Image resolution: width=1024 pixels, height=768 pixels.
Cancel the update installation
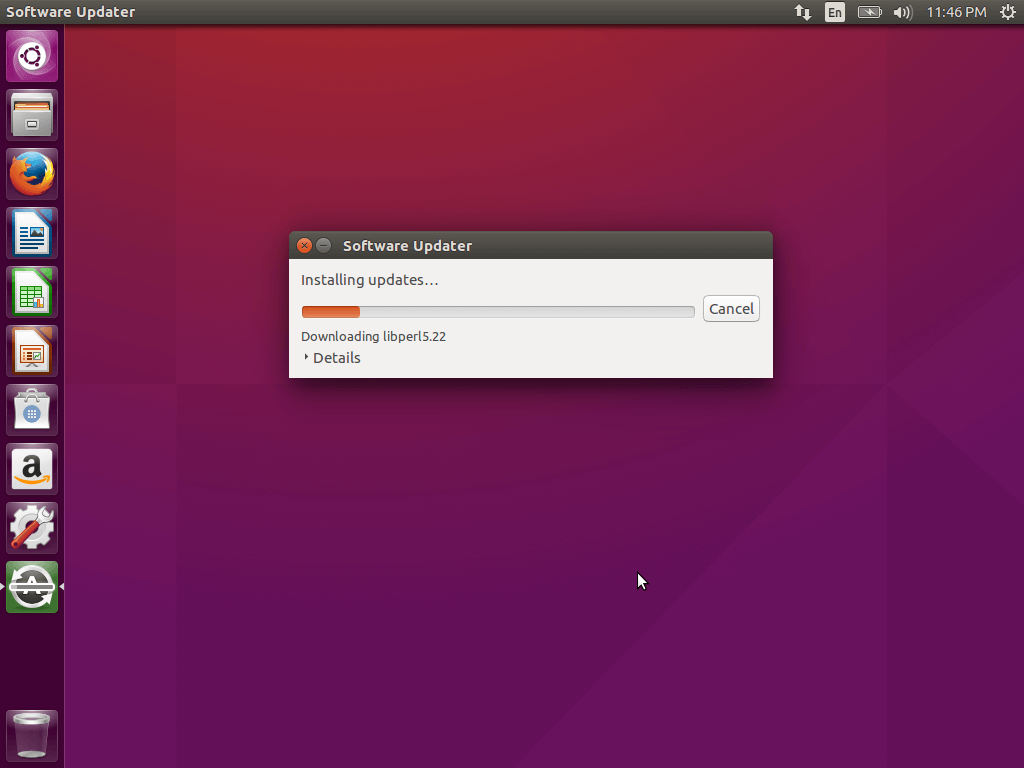(731, 308)
